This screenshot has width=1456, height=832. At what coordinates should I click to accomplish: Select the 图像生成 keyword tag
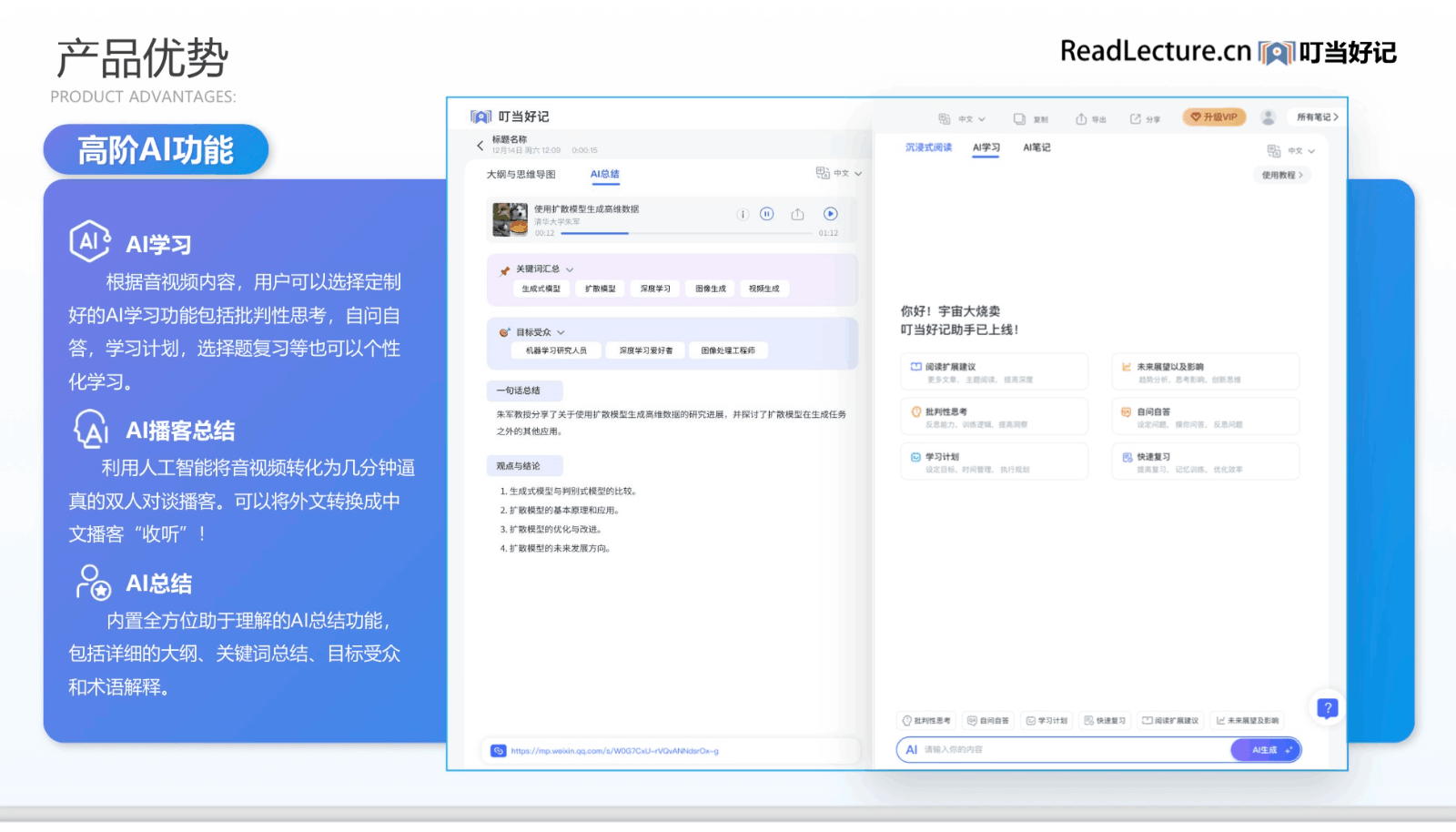711,289
